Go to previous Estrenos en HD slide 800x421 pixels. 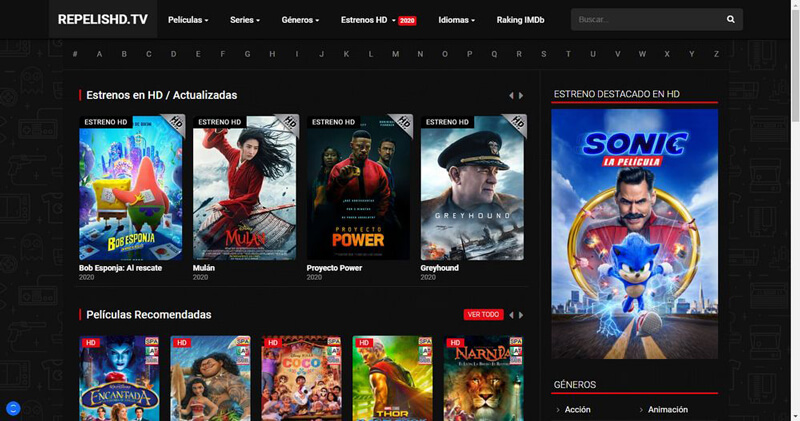click(x=511, y=95)
